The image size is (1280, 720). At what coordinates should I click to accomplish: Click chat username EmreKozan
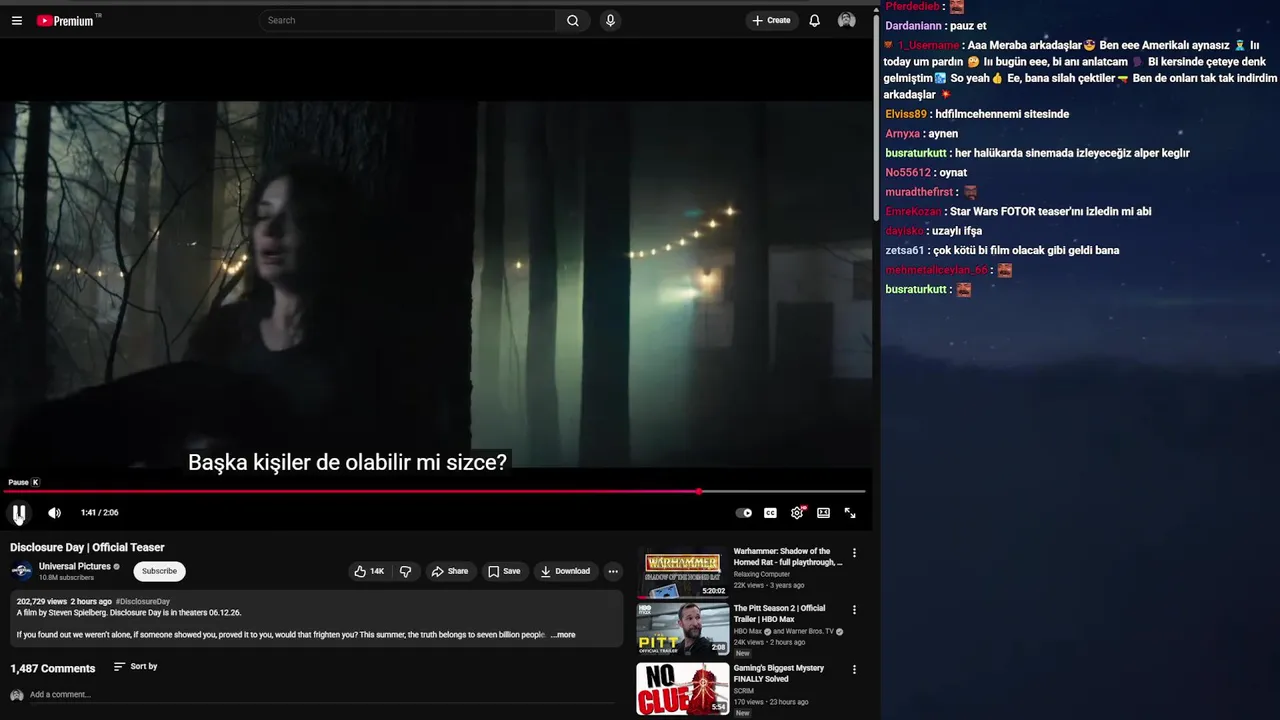913,211
